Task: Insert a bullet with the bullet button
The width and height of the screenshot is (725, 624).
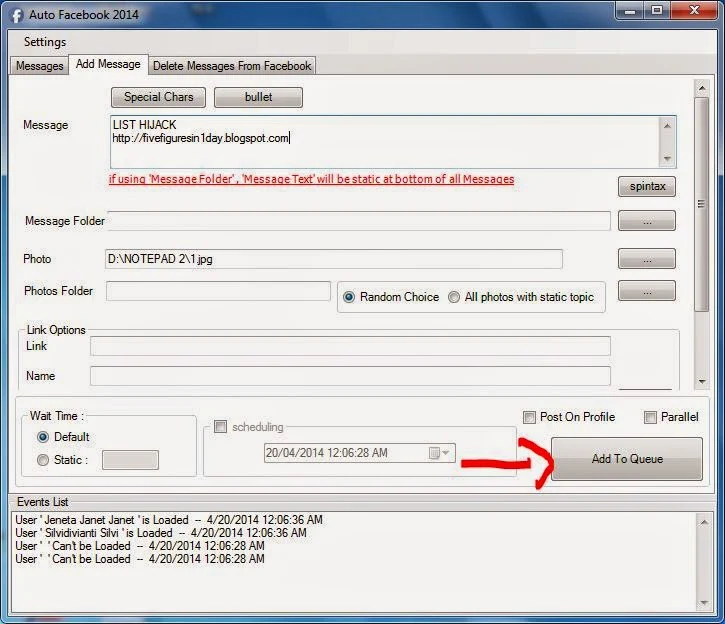Action: click(258, 97)
